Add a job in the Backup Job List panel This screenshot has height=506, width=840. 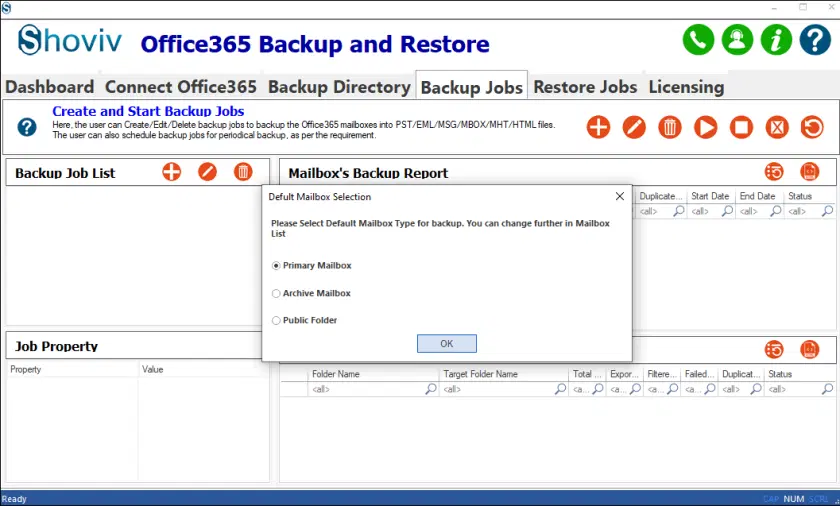[x=171, y=172]
